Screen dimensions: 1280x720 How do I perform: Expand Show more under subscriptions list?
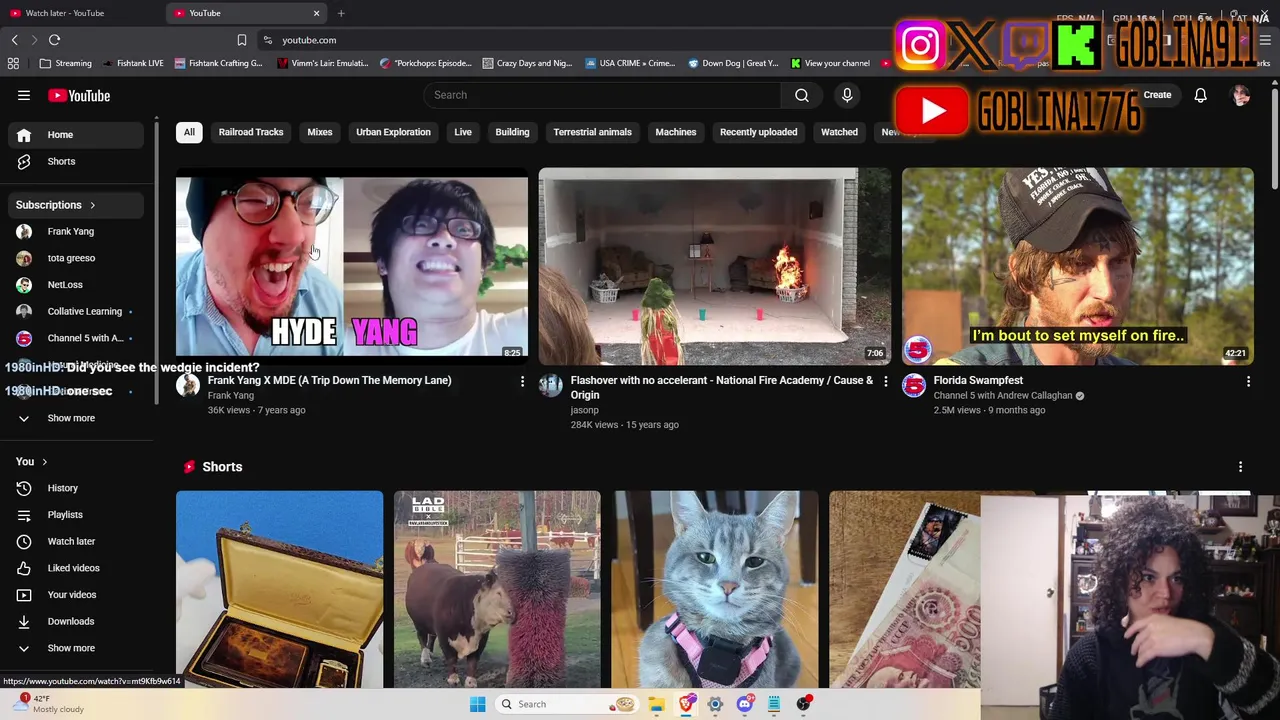76,418
